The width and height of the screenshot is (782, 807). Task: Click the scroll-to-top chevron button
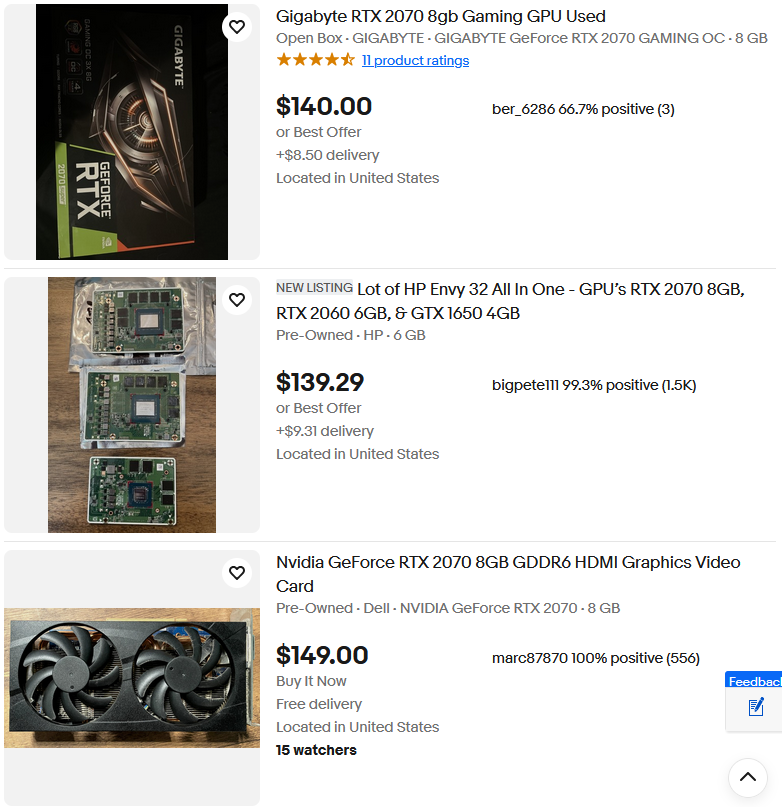(748, 778)
